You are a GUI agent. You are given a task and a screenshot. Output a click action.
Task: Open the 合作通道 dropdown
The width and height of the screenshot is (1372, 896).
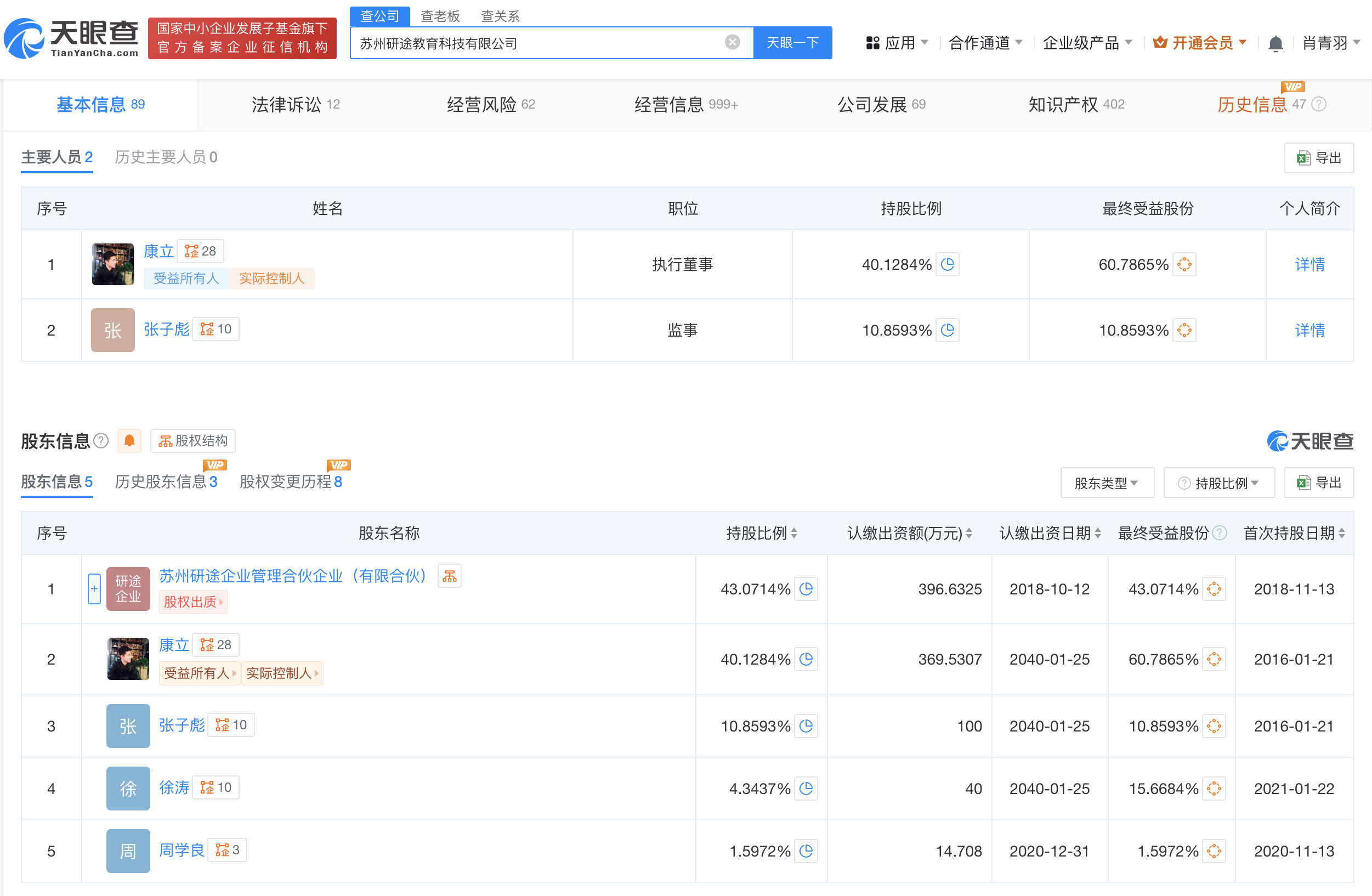coord(985,43)
